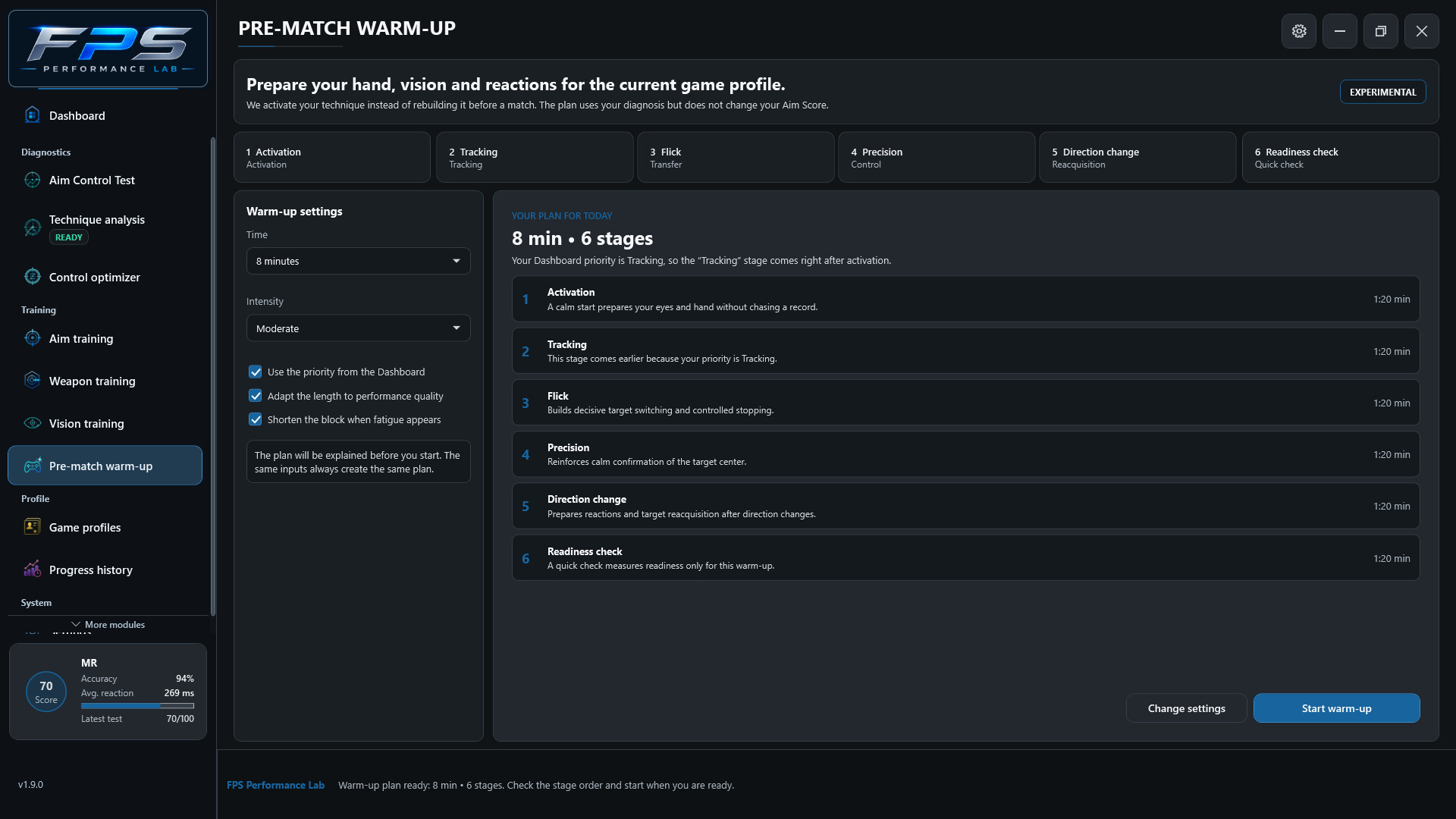Click the Progress history chart icon
Image resolution: width=1456 pixels, height=819 pixels.
point(32,570)
